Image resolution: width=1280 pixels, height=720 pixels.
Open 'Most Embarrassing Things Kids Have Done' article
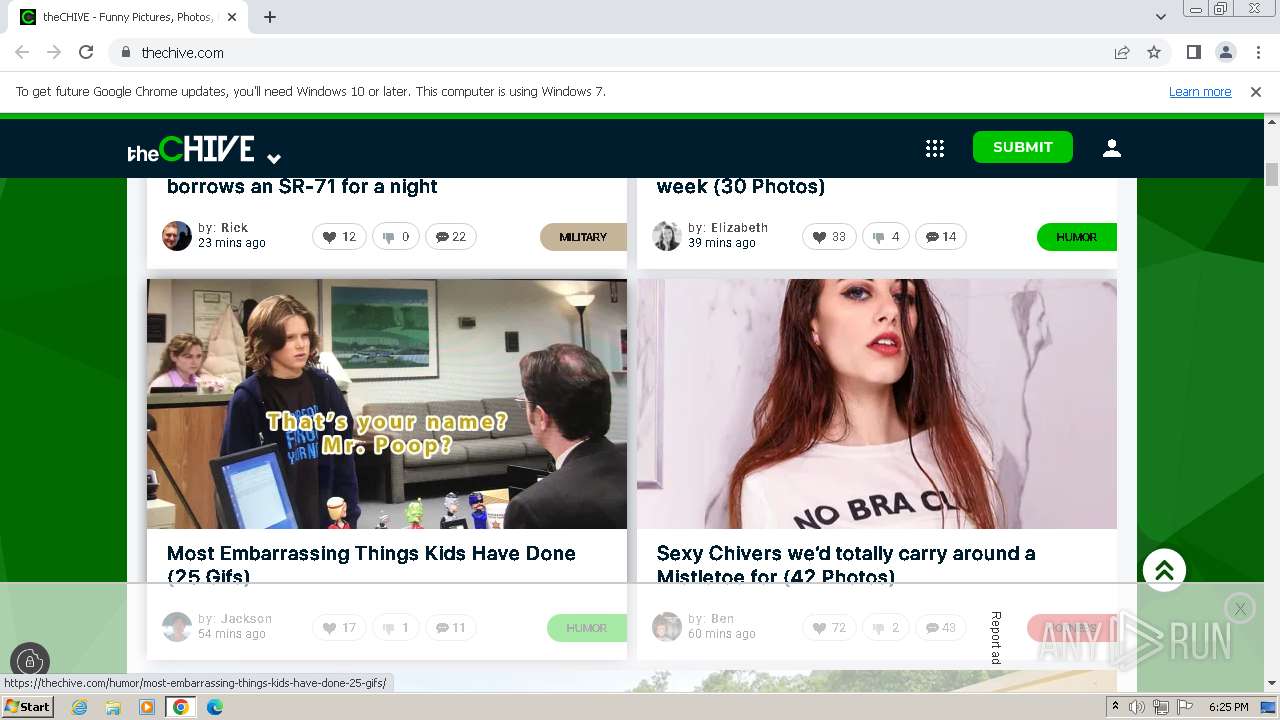click(x=371, y=564)
